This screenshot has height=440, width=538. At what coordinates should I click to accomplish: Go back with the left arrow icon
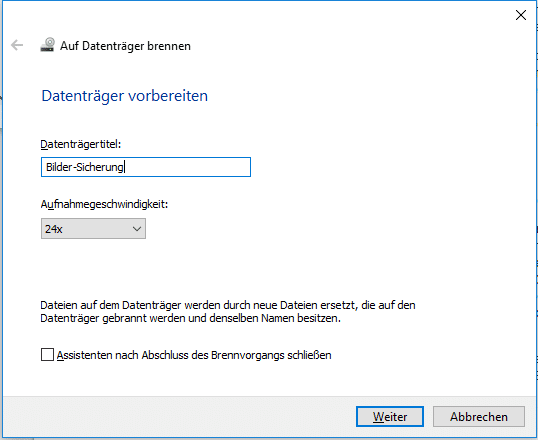click(x=17, y=45)
